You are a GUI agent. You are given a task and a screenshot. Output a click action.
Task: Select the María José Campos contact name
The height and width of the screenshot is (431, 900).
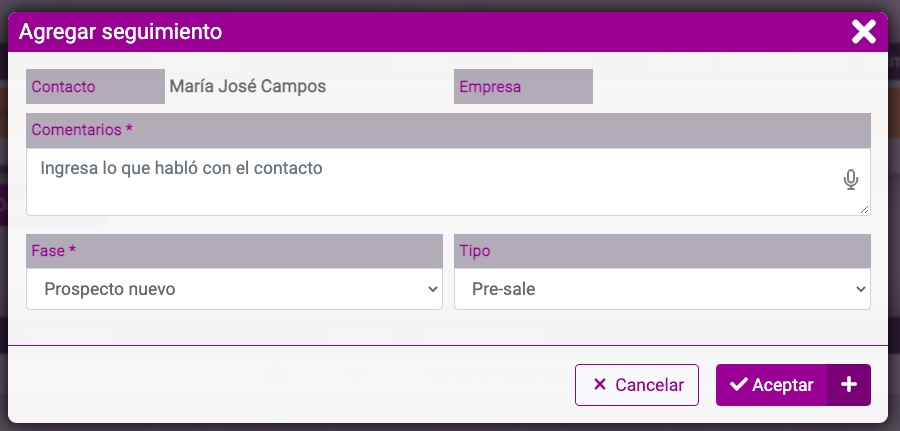click(x=248, y=87)
